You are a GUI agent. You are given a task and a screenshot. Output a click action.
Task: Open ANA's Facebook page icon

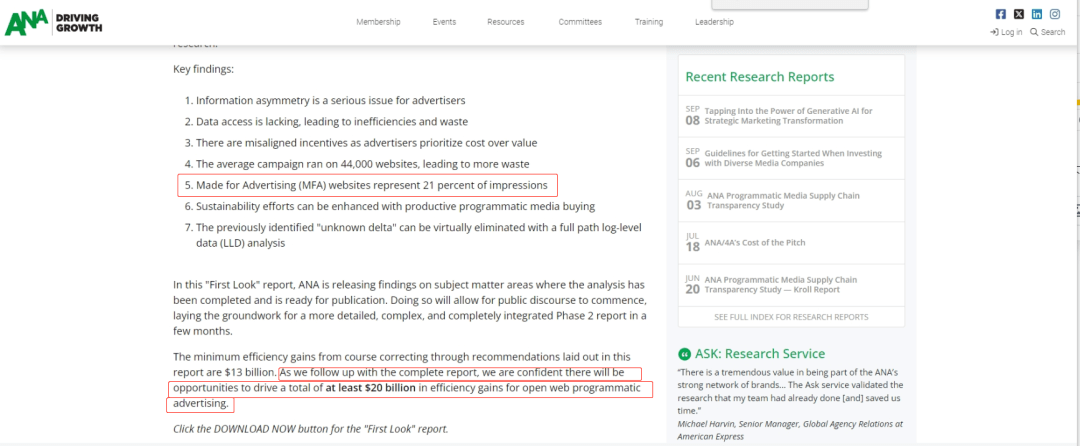tap(1001, 14)
